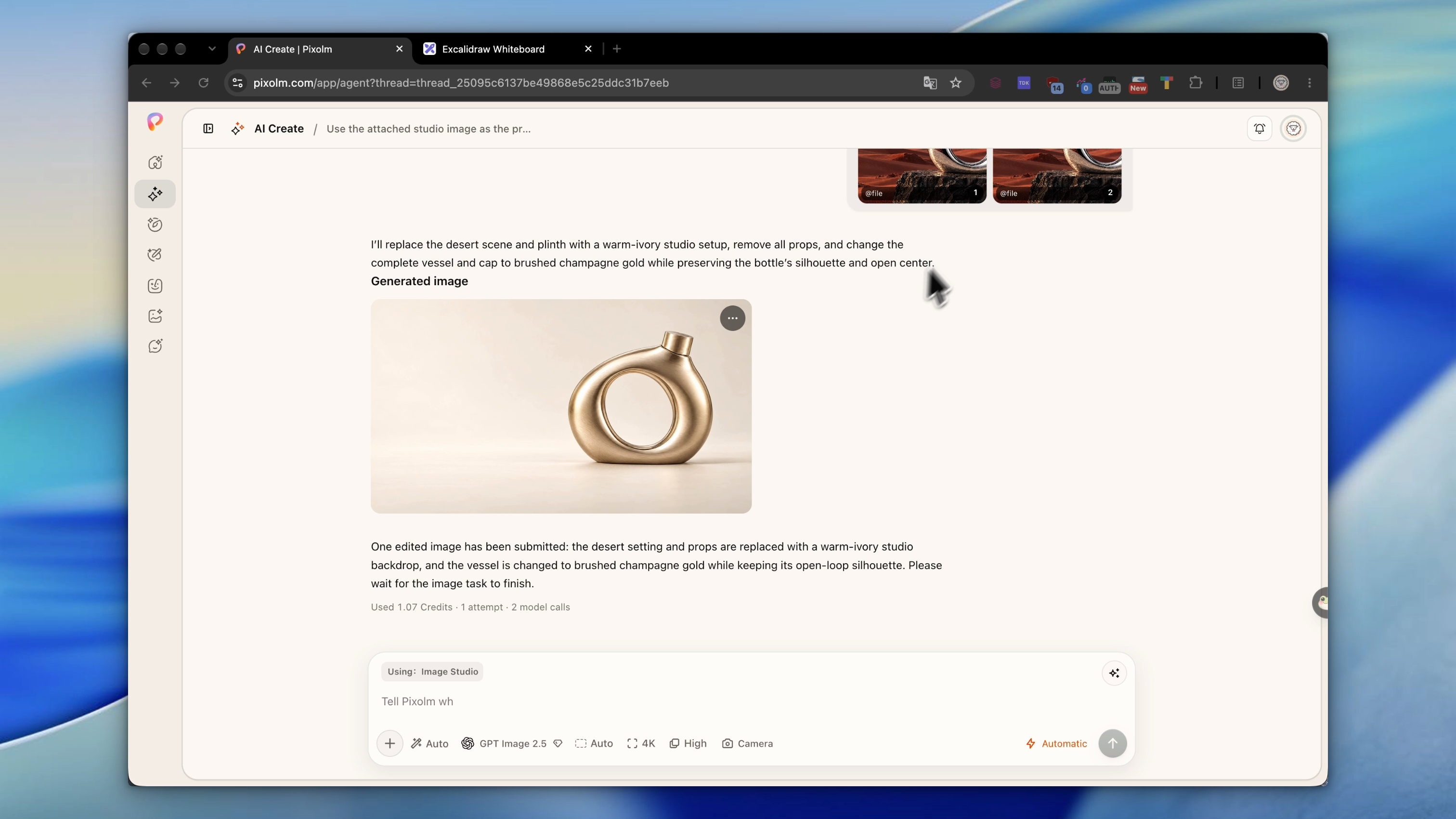Click the Pixolm logo in sidebar
Screen dimensions: 1456x819
tap(155, 121)
